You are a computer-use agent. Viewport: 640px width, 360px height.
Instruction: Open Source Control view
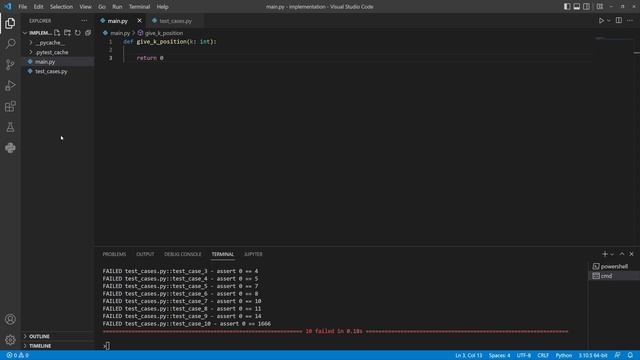pos(10,64)
